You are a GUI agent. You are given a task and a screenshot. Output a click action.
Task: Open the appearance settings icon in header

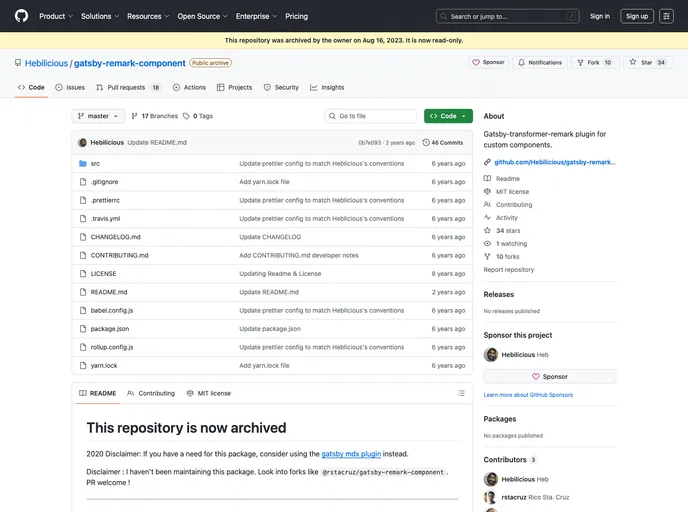666,16
